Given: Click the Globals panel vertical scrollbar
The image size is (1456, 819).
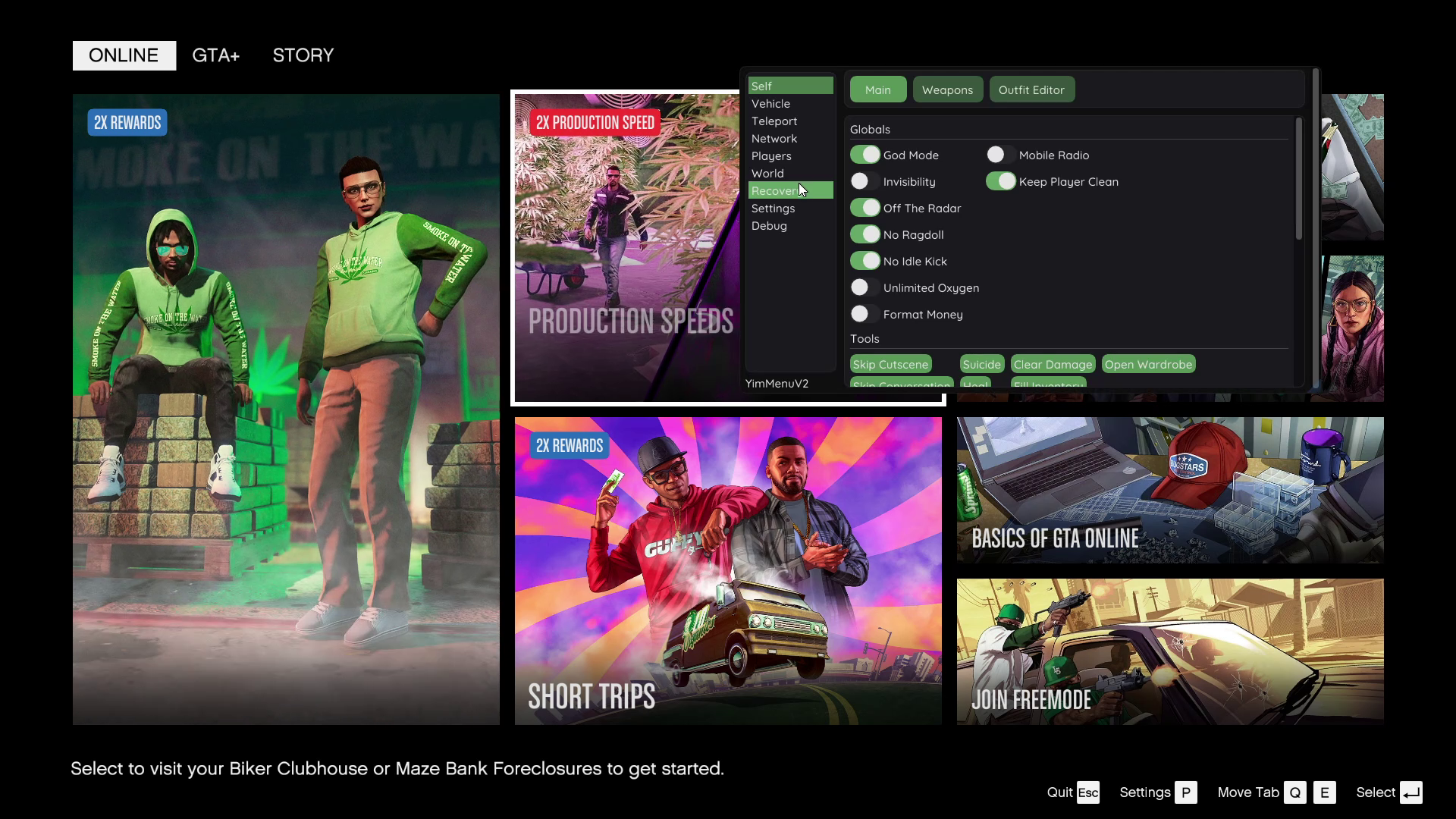Looking at the screenshot, I should (1298, 179).
